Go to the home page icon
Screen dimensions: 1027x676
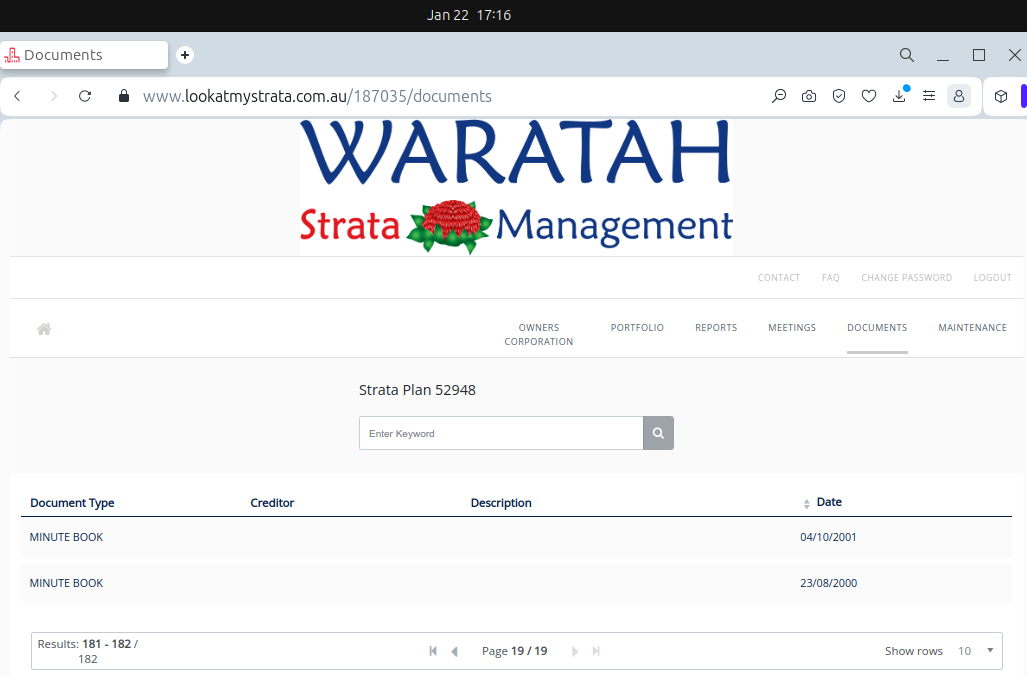tap(44, 329)
